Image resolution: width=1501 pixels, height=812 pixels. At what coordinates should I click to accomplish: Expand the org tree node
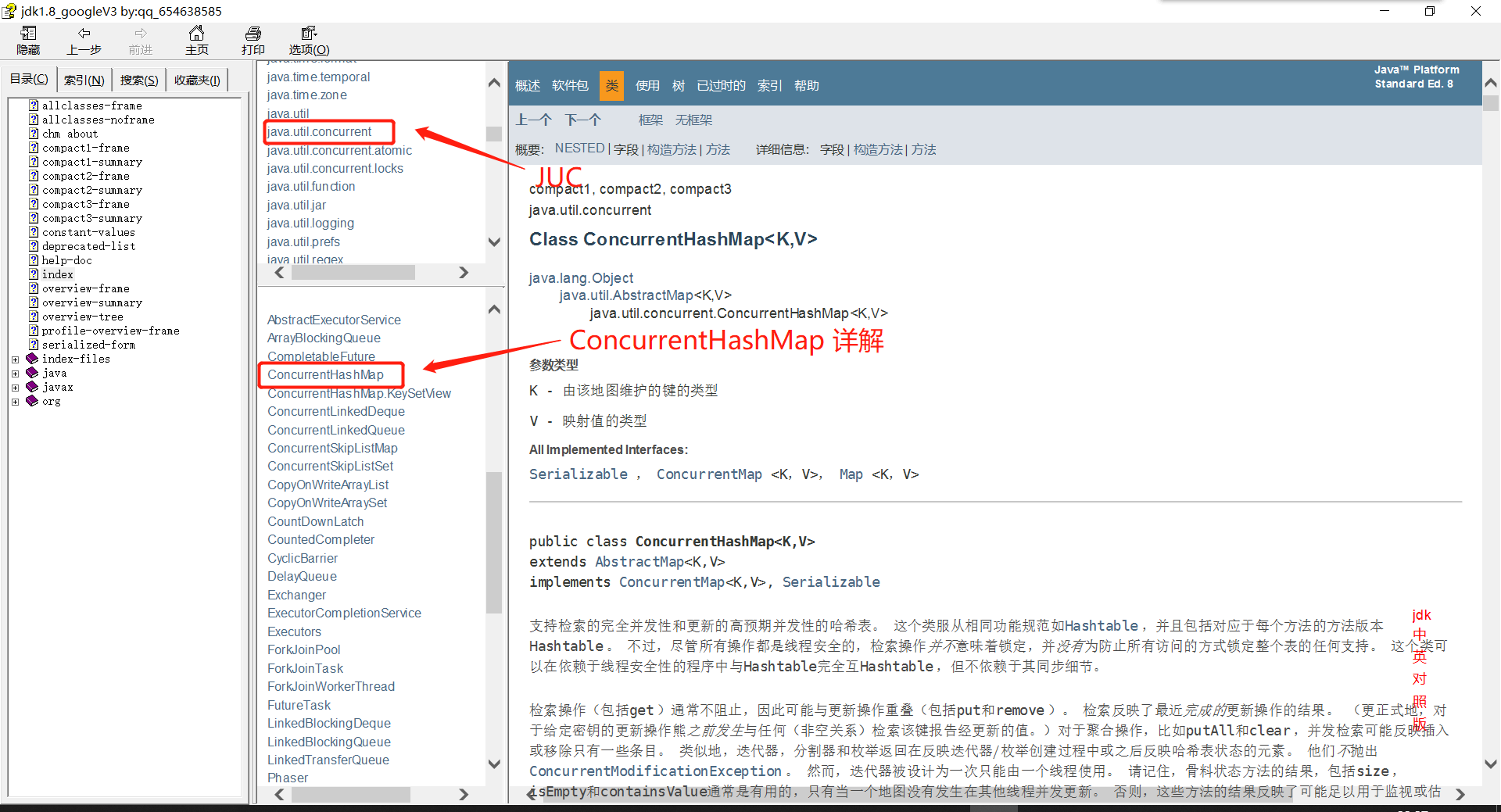point(15,402)
